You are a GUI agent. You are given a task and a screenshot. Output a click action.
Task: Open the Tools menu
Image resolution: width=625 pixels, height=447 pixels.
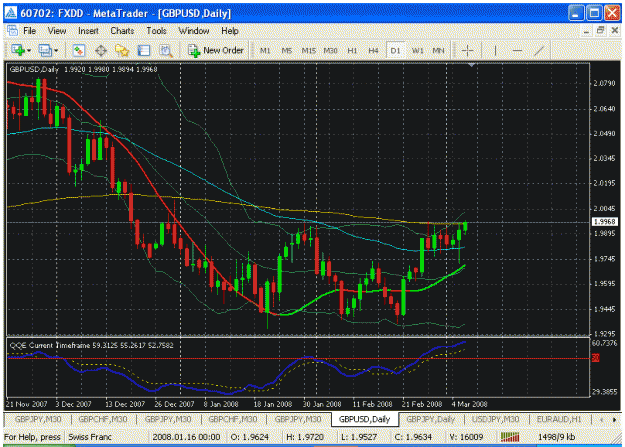156,31
